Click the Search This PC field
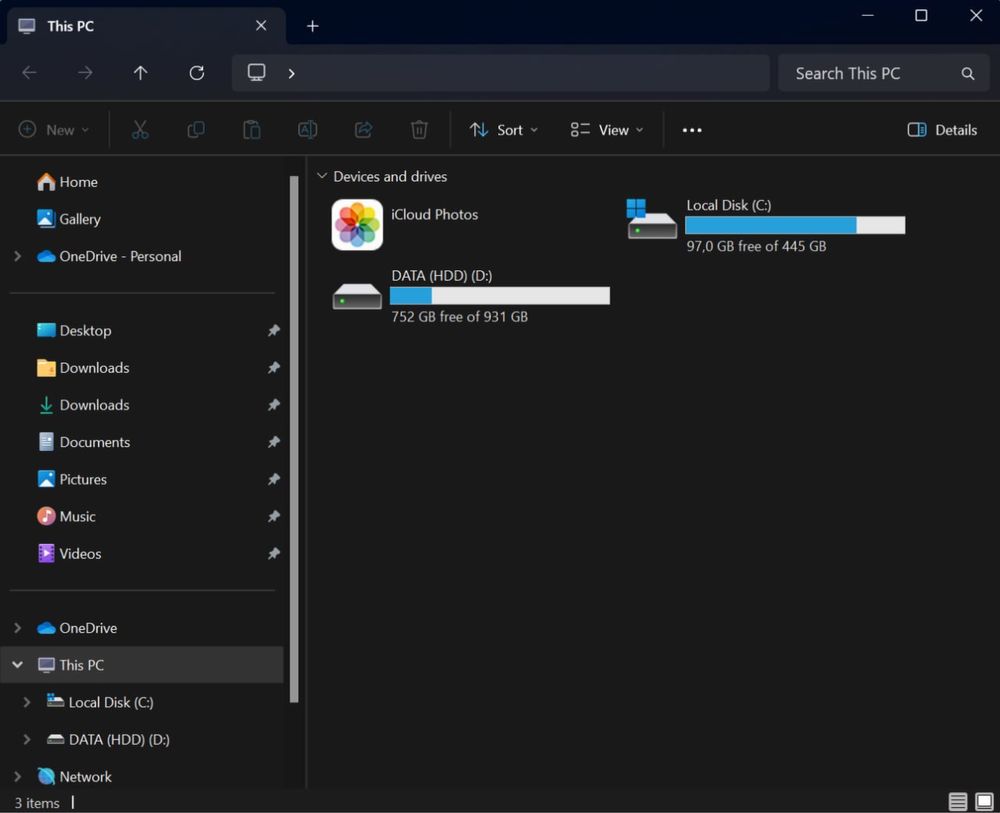 point(883,73)
